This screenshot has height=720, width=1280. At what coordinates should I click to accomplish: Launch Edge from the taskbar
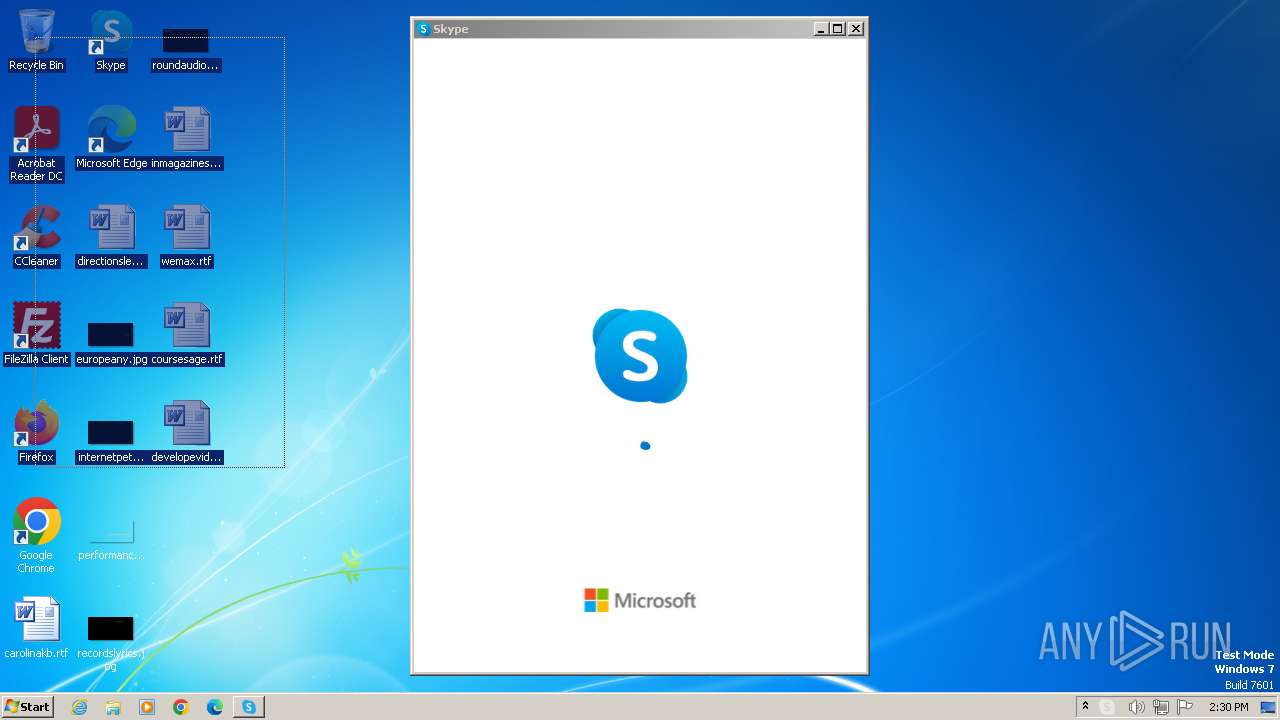215,707
